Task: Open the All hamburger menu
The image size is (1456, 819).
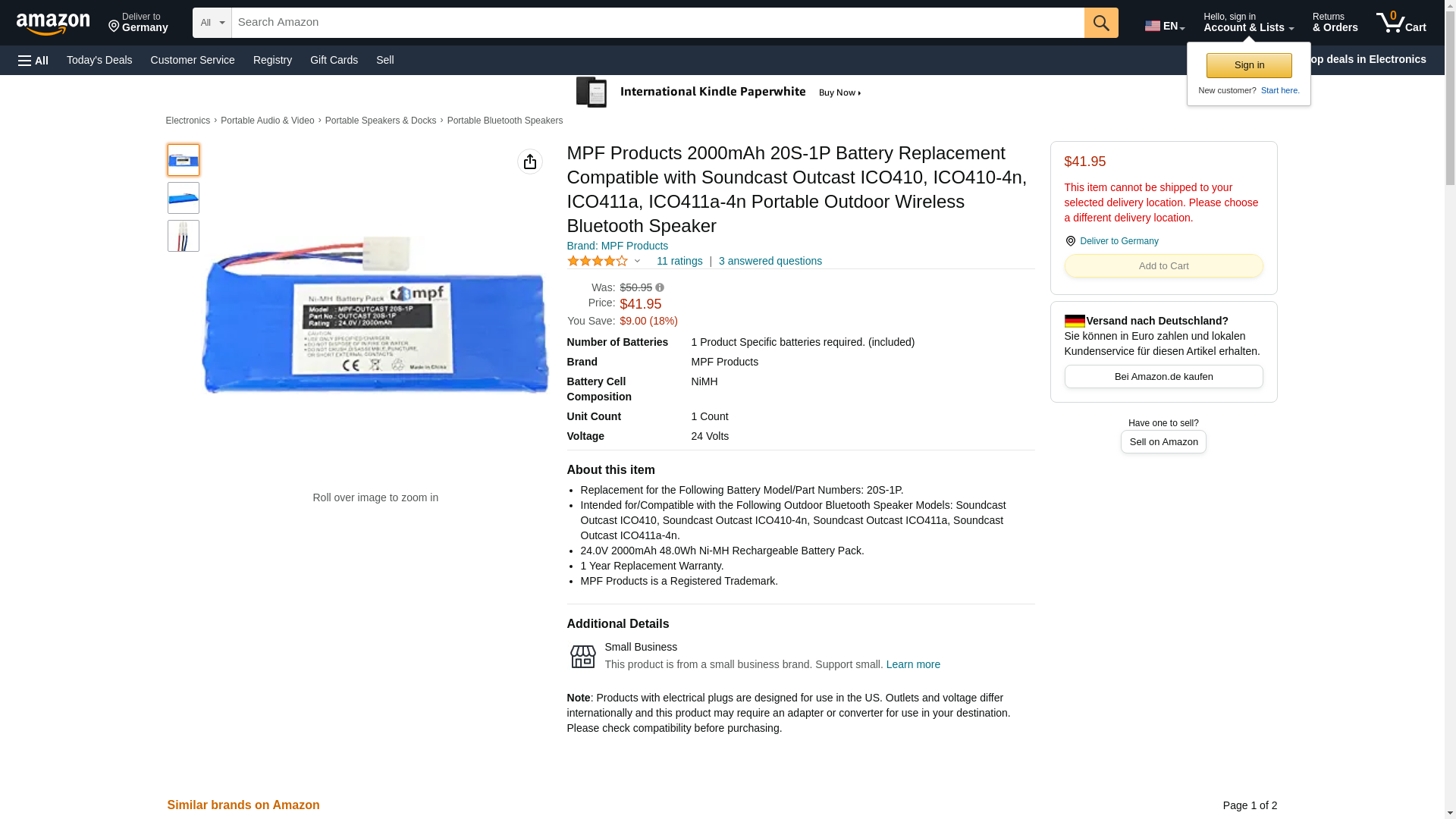Action: point(33,60)
